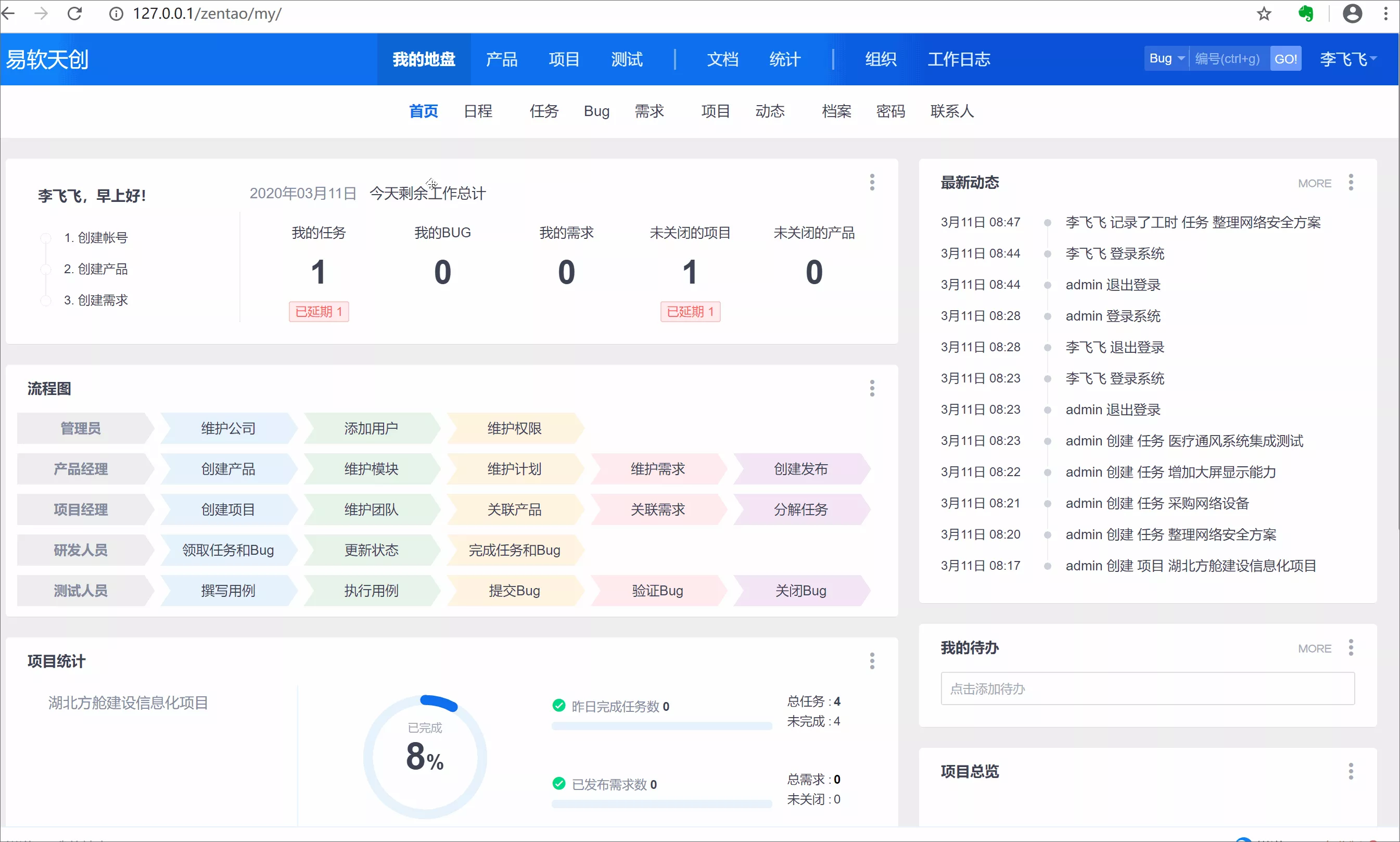This screenshot has width=1400, height=842.
Task: Click MORE in the 最新动态 block
Action: pyautogui.click(x=1314, y=183)
